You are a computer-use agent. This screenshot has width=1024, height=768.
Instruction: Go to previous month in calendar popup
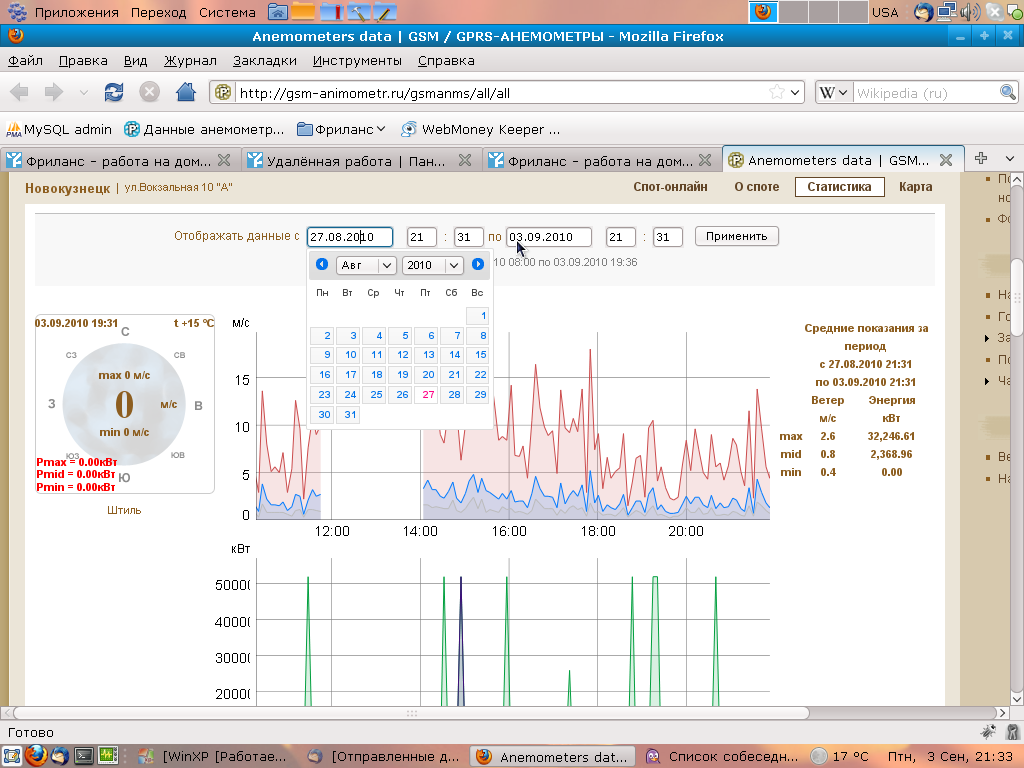coord(322,265)
